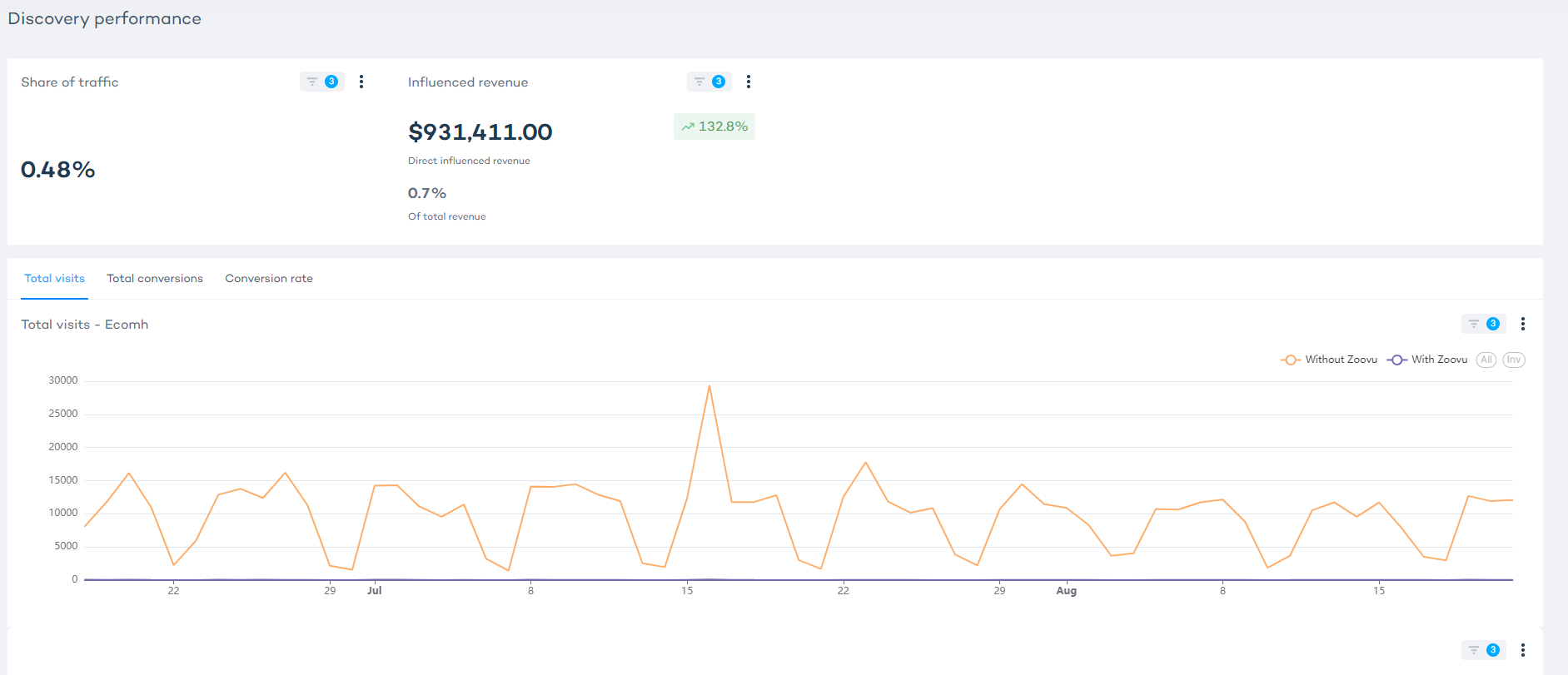Expand Influenced revenue three-dot menu

749,82
